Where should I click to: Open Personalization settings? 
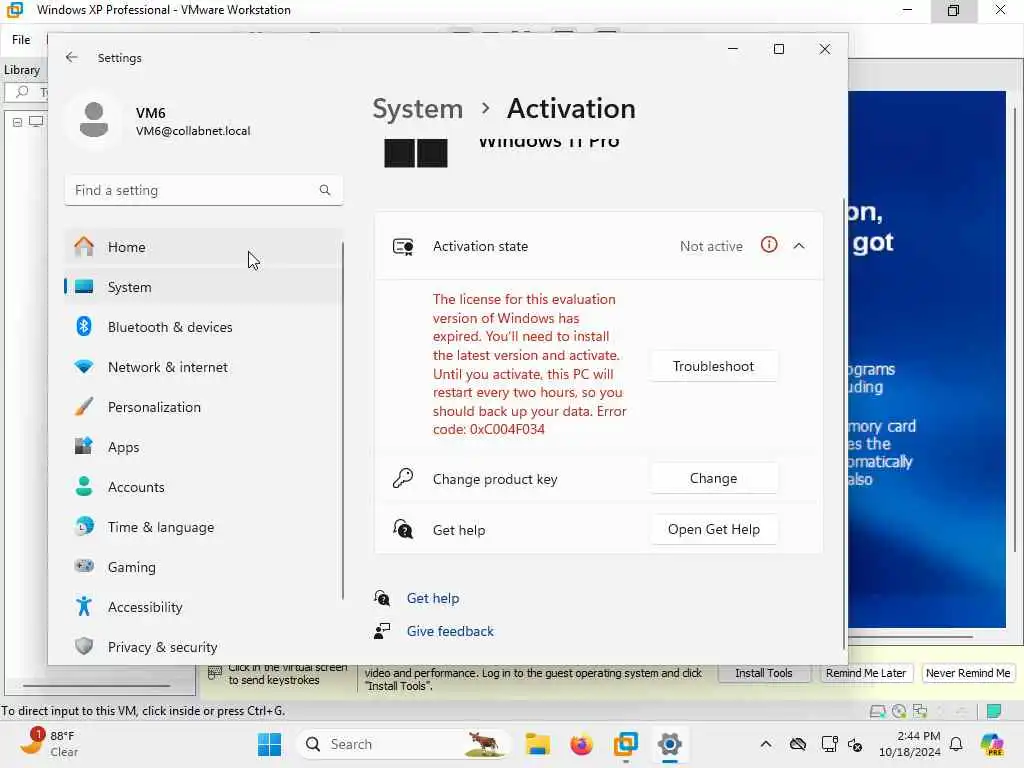[x=203, y=407]
